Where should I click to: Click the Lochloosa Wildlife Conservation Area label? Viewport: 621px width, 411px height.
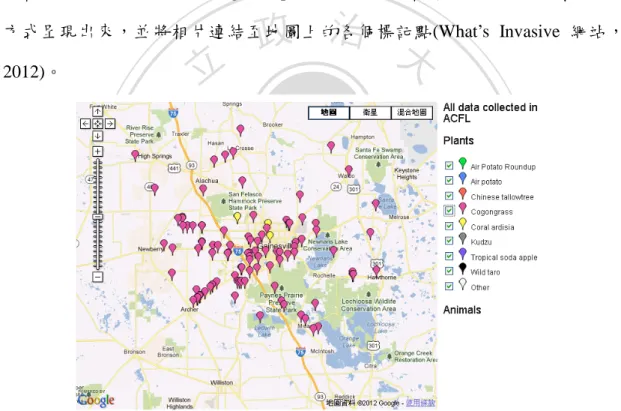click(368, 305)
